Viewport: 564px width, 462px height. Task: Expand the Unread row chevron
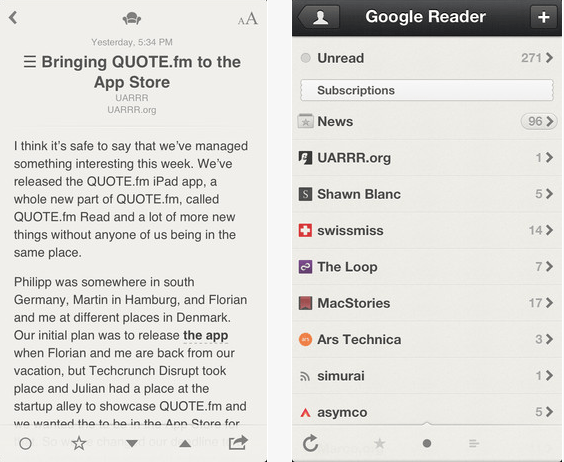click(549, 58)
